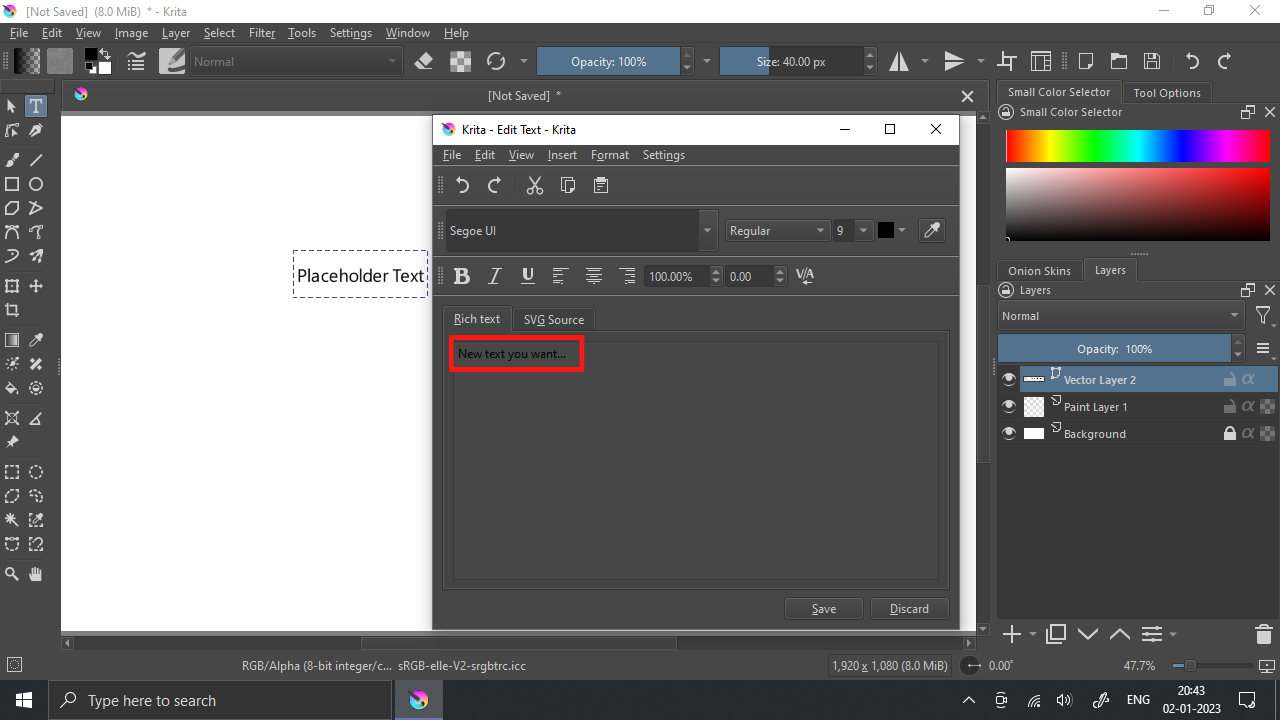Click the black text color swatch
This screenshot has width=1280, height=720.
tap(885, 230)
